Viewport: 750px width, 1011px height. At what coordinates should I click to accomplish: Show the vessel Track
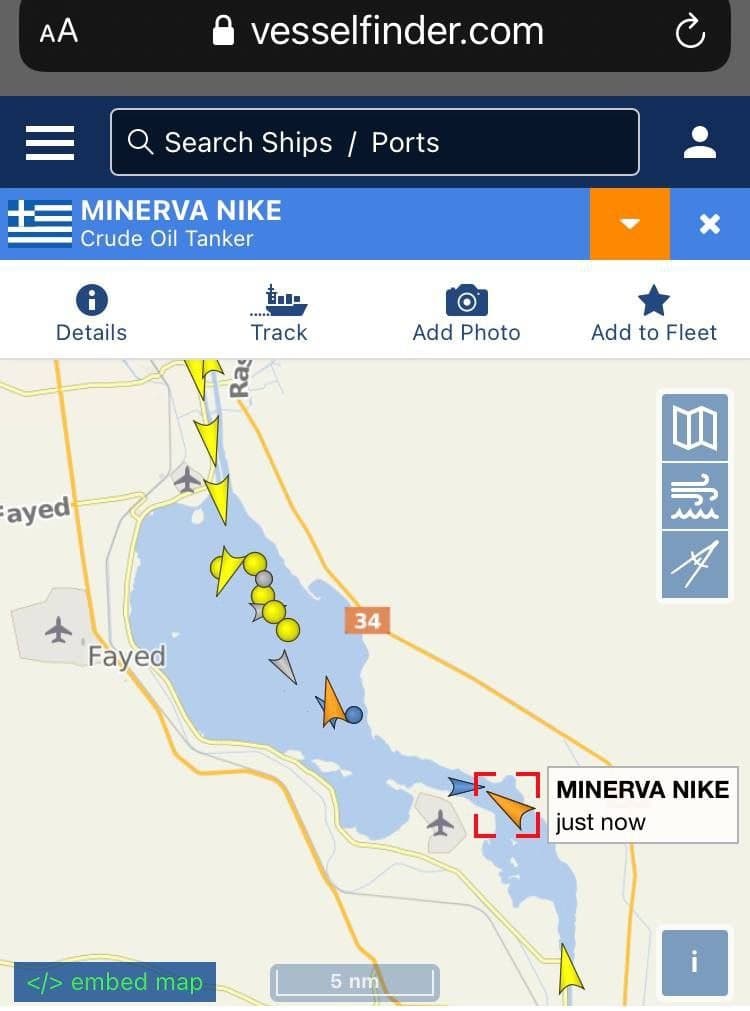279,313
